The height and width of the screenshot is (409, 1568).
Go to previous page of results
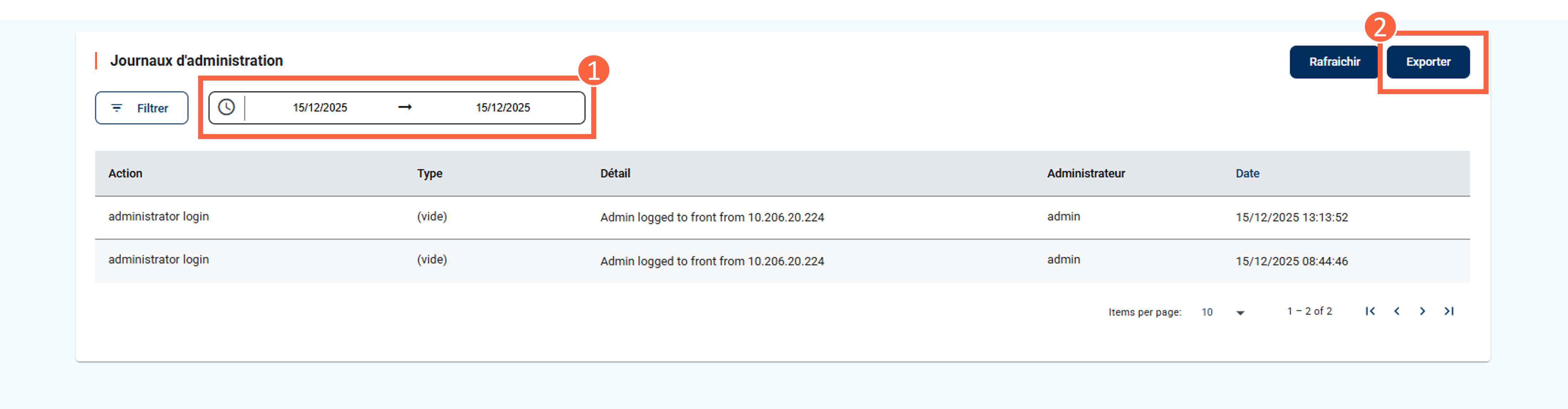(1396, 311)
